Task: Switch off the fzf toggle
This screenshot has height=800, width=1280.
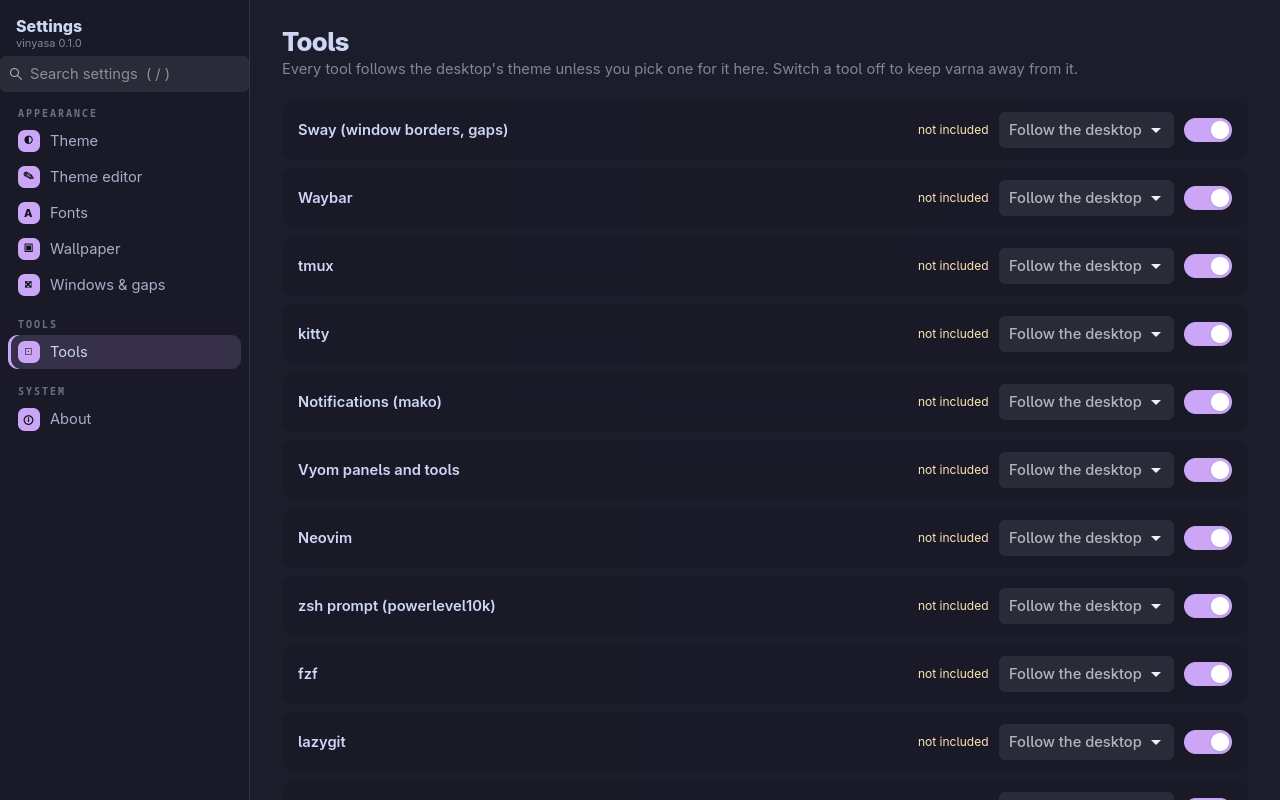Action: tap(1208, 674)
